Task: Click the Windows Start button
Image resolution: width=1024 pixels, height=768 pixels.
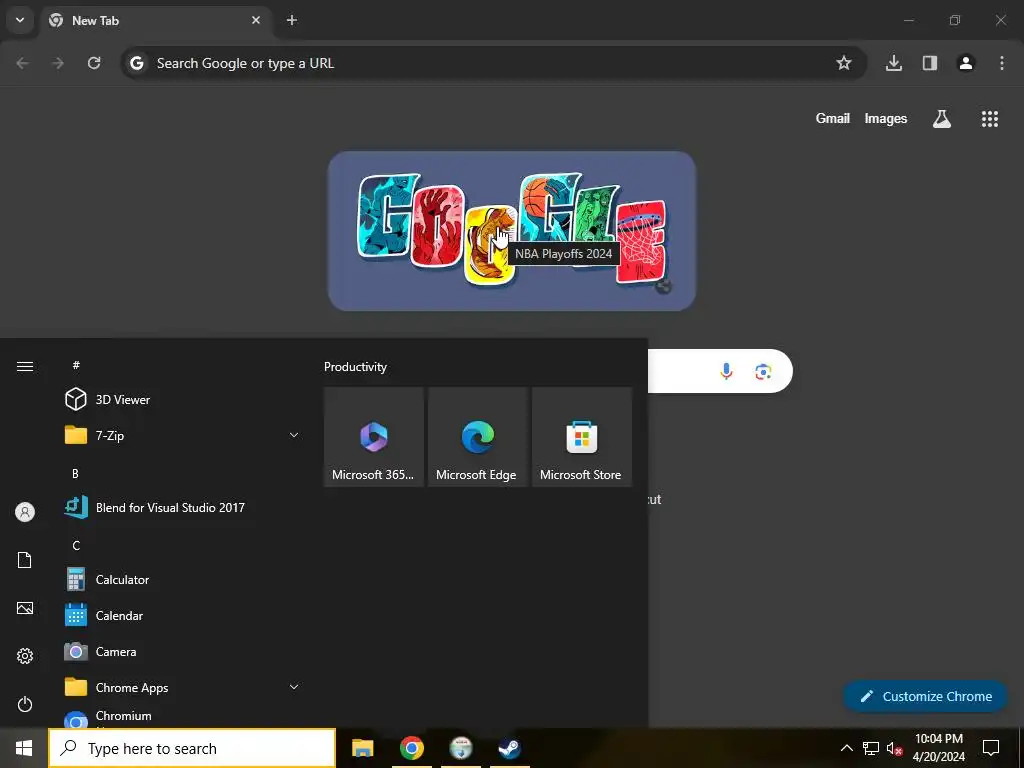Action: 24,748
